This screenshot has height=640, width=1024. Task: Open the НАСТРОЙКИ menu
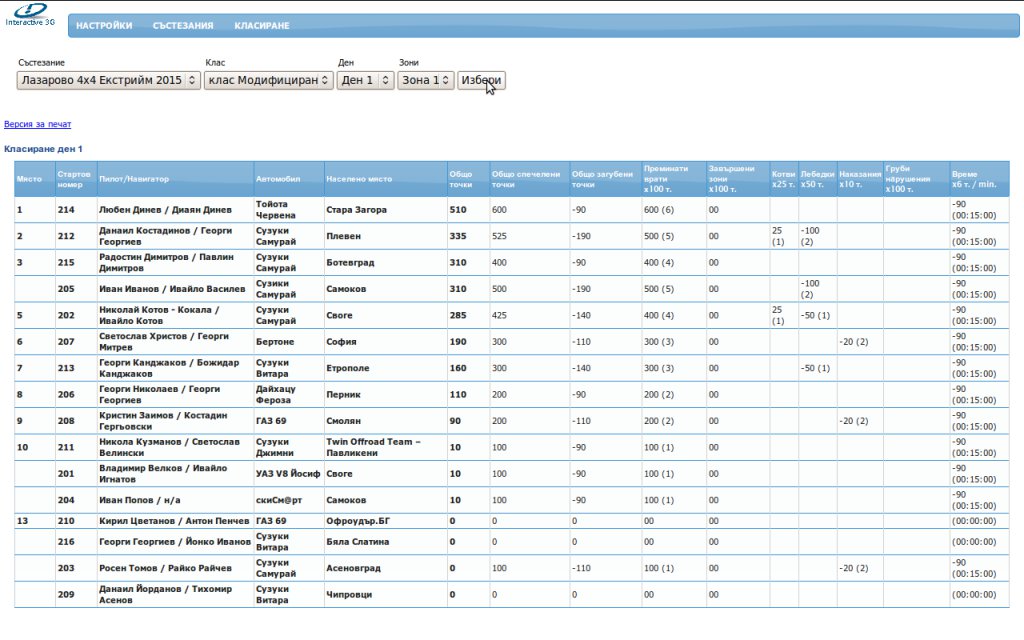pyautogui.click(x=104, y=26)
